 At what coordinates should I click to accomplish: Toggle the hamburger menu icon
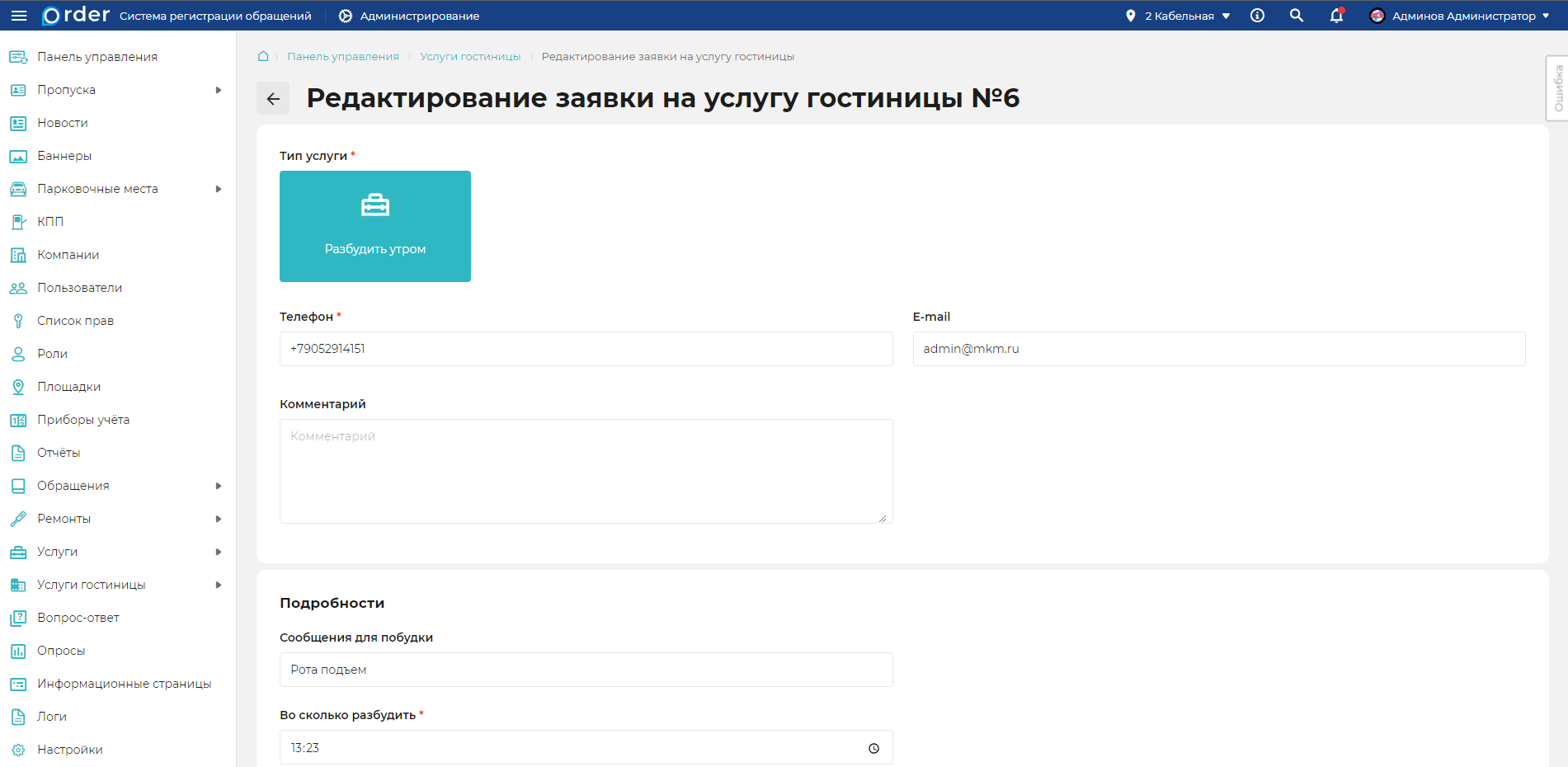pos(18,15)
